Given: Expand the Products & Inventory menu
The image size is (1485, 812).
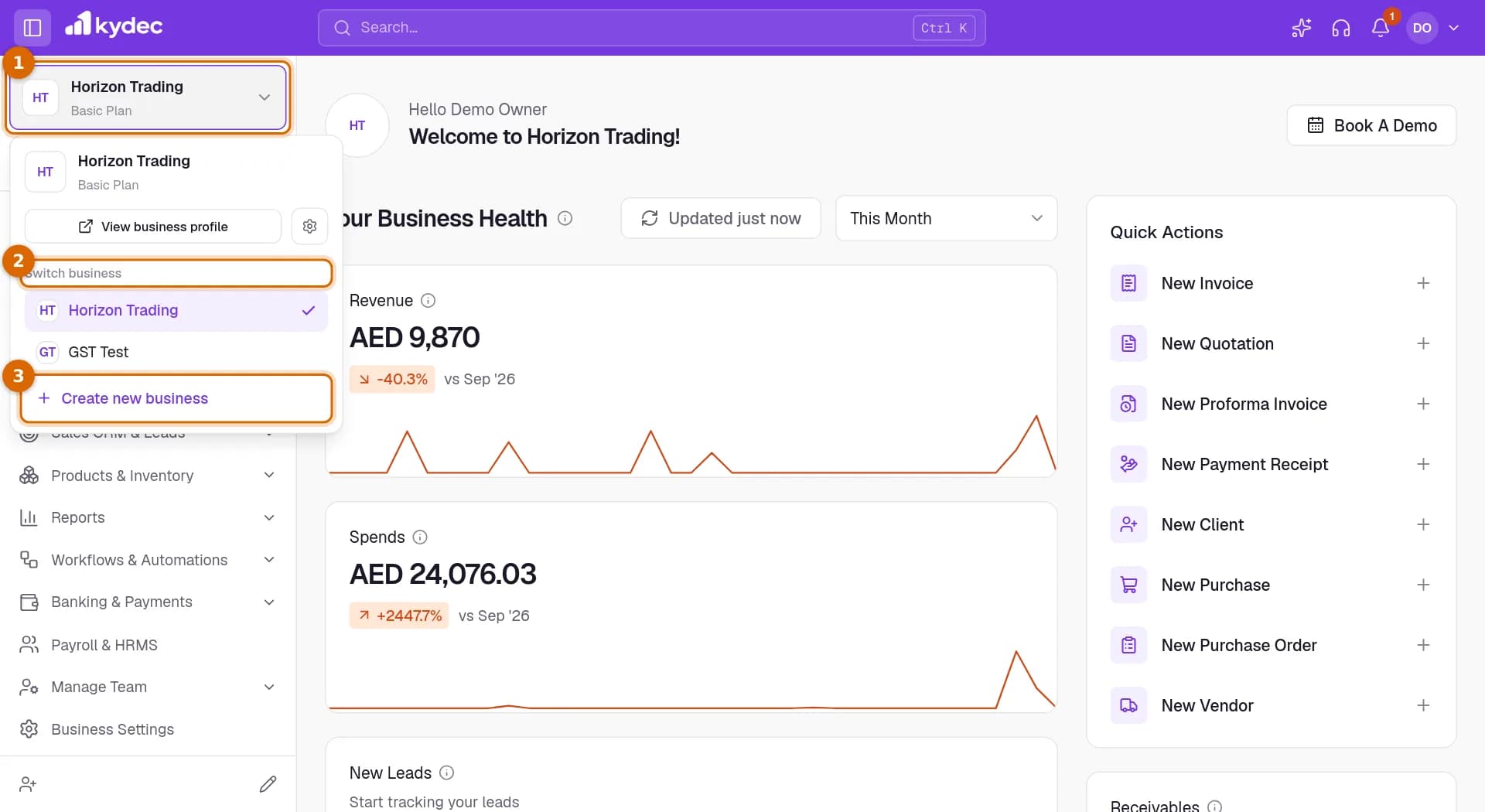Looking at the screenshot, I should click(x=148, y=476).
